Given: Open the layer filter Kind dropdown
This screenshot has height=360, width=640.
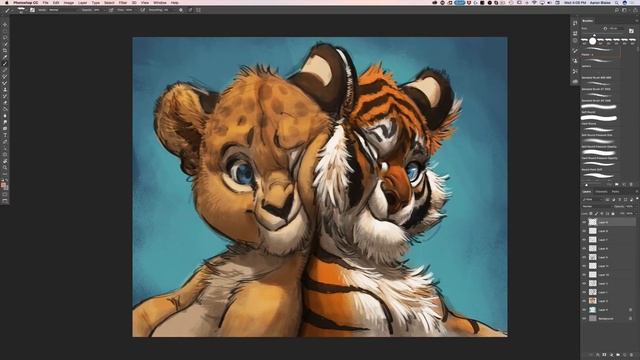Looking at the screenshot, I should (593, 200).
